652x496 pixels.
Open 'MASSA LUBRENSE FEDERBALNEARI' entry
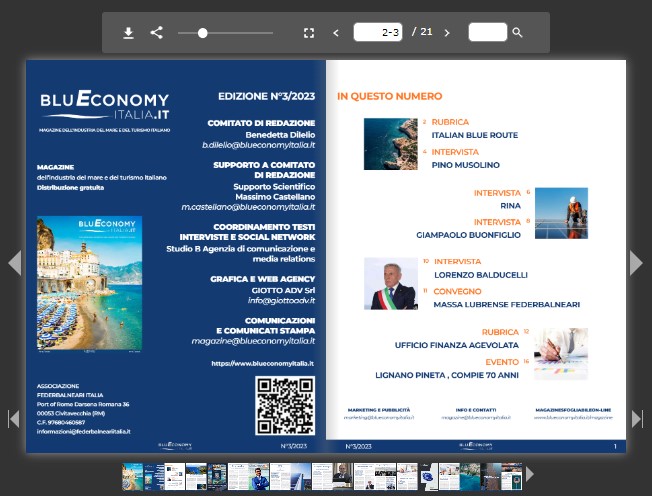click(x=507, y=304)
